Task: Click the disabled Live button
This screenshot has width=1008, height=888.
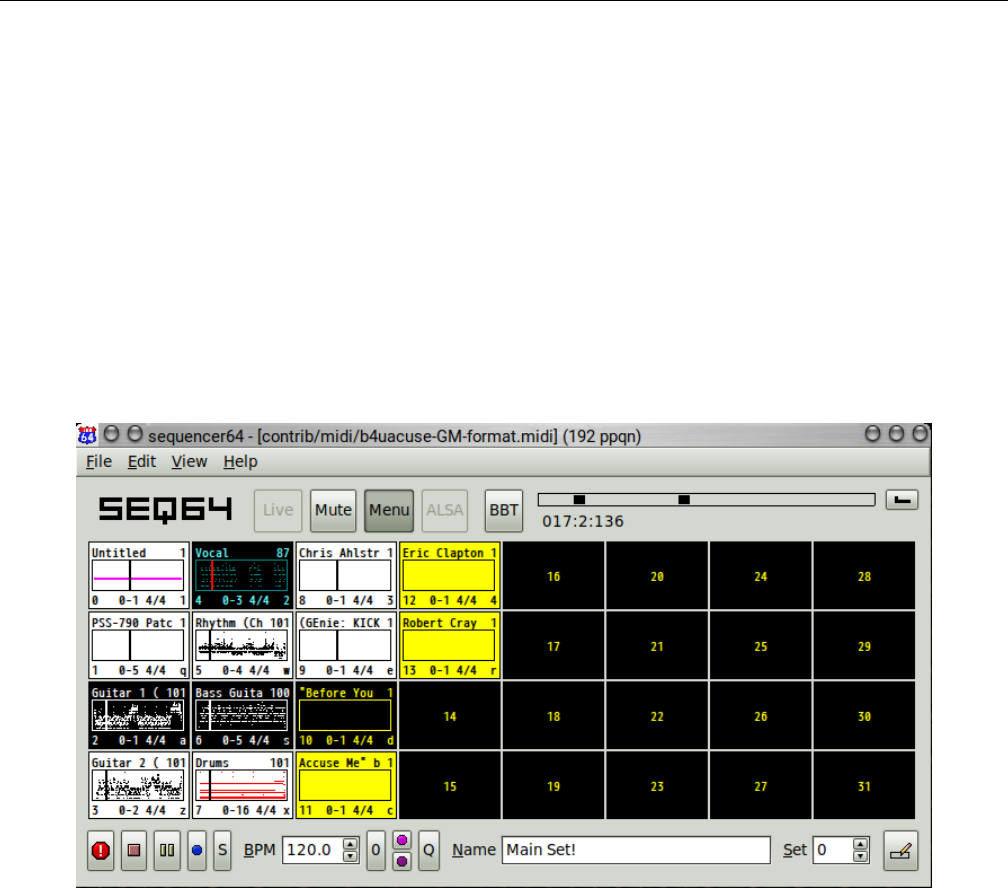Action: point(278,511)
